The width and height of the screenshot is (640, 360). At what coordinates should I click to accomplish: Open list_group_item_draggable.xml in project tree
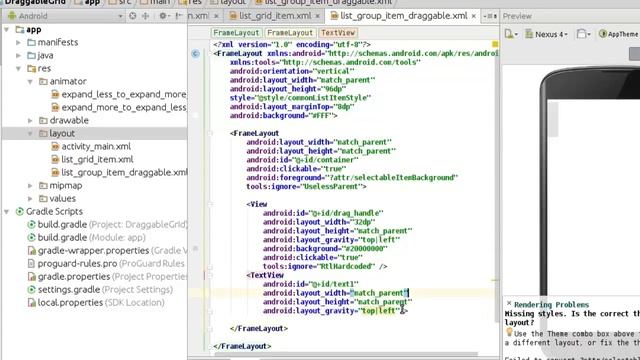(119, 172)
